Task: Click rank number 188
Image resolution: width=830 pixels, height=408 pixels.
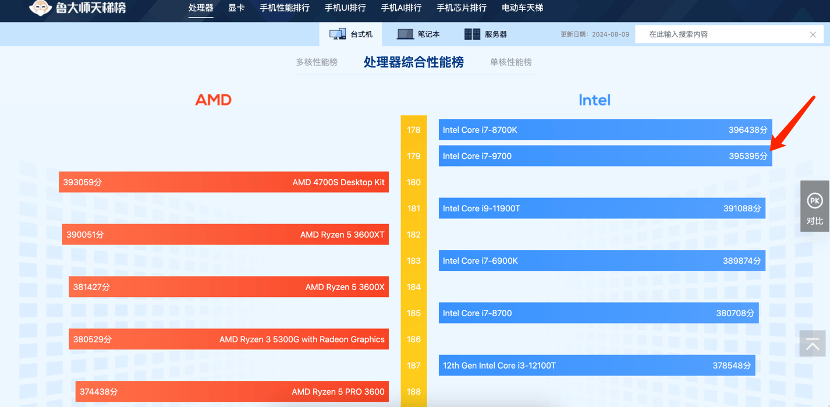Action: [413, 392]
